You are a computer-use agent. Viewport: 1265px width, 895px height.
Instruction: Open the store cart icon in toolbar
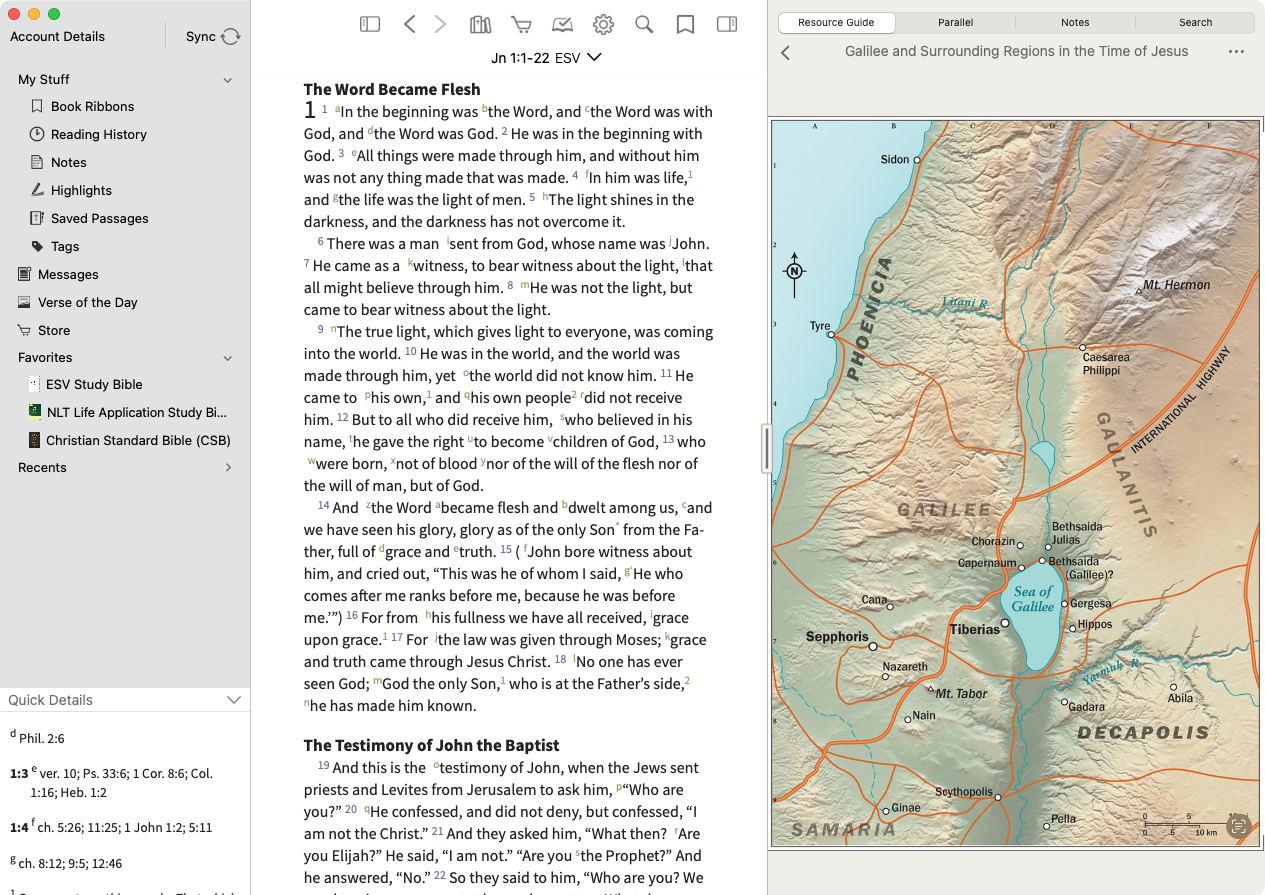(x=521, y=24)
